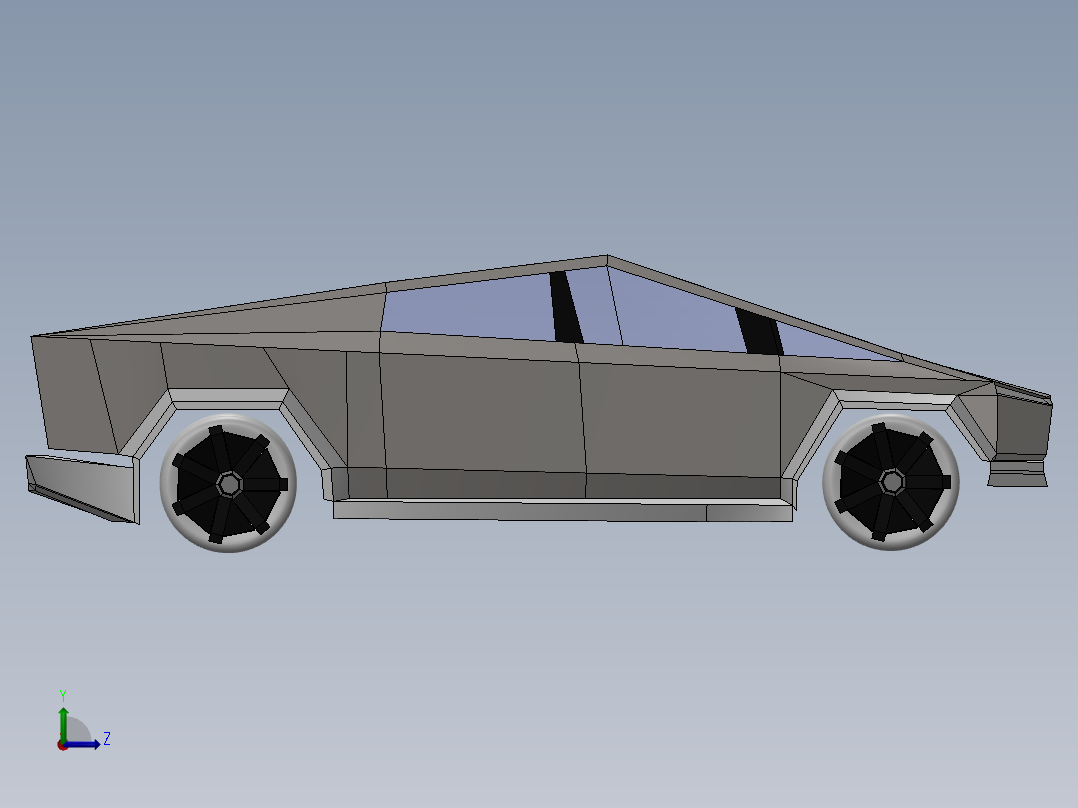
Task: Select the front wheel hub below the hood
Action: [x=892, y=481]
